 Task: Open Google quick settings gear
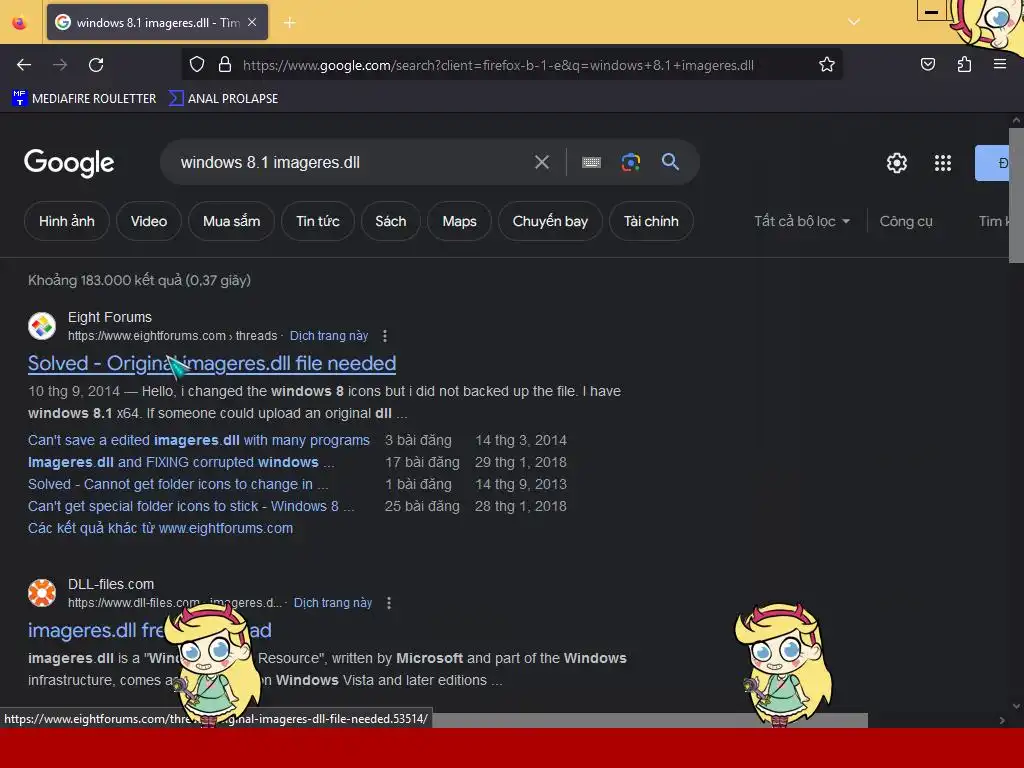pyautogui.click(x=897, y=163)
